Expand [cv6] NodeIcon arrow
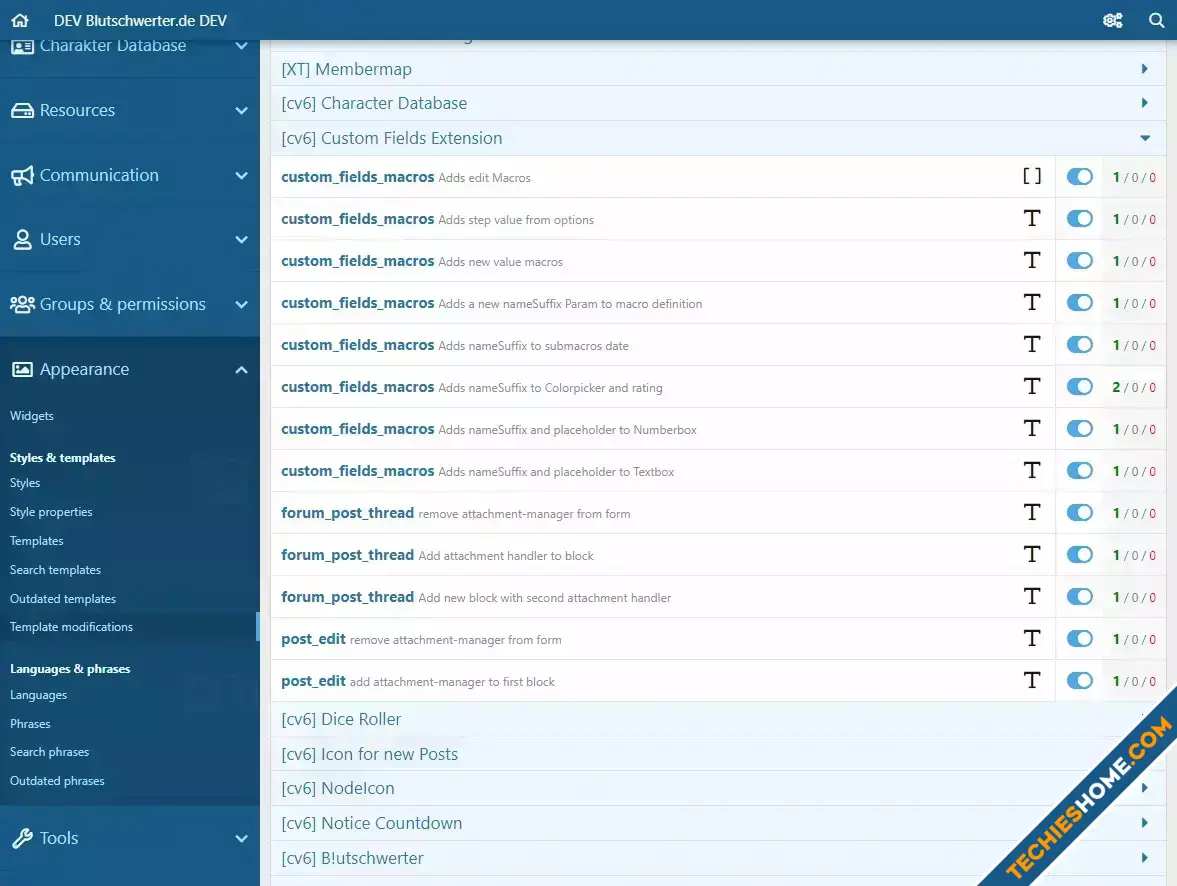 point(1145,788)
